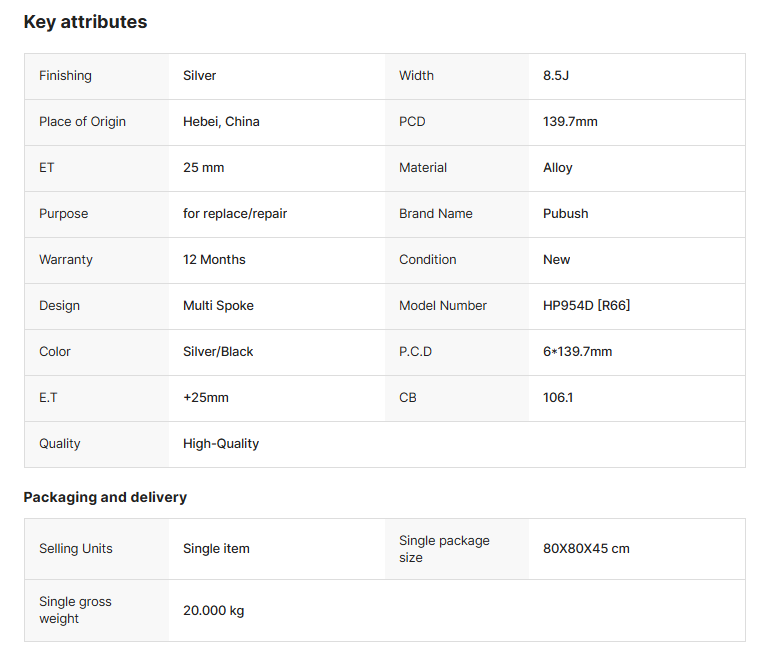Click the Finishing attribute label
The width and height of the screenshot is (775, 656).
coord(65,76)
